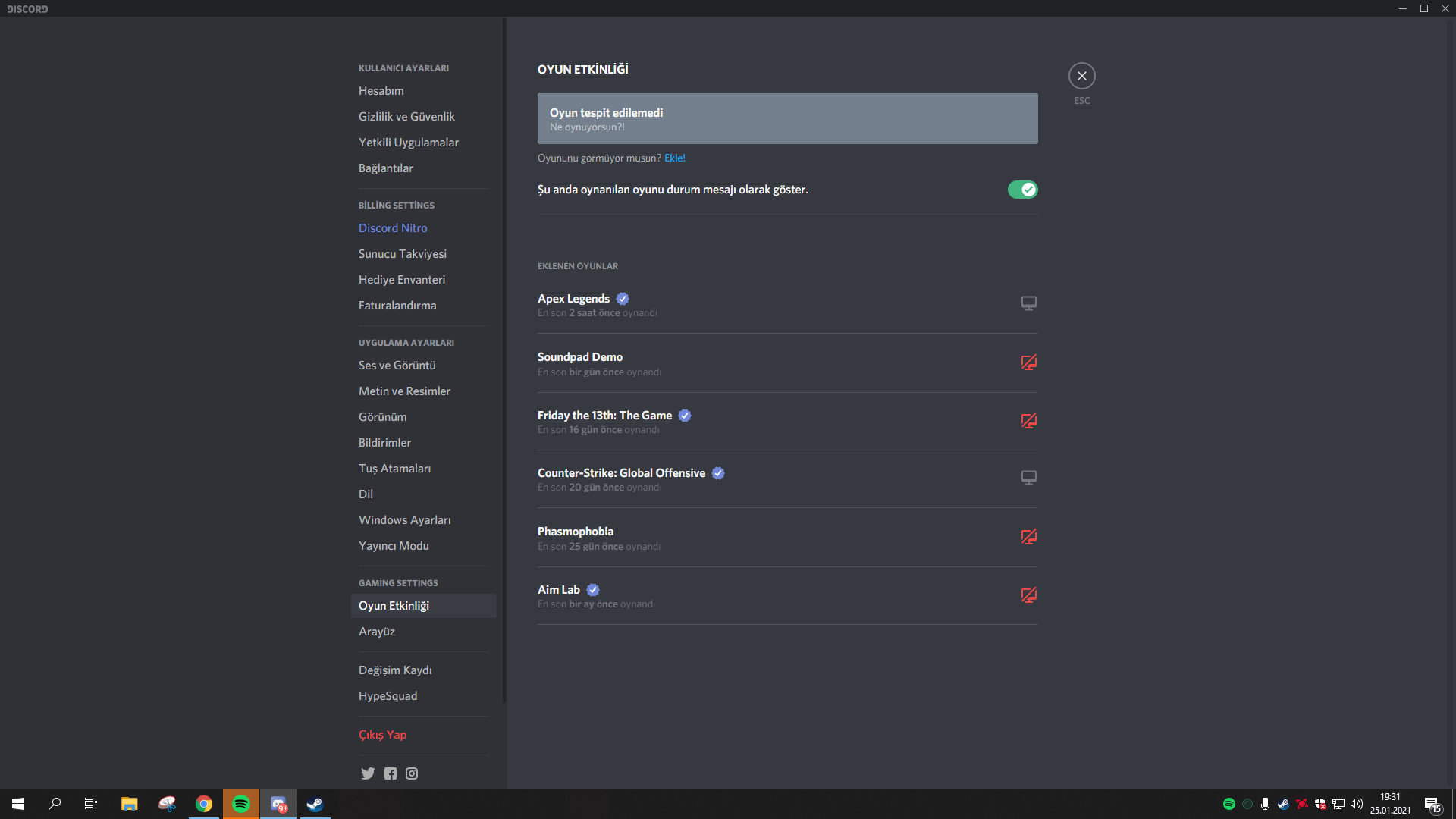1456x819 pixels.
Task: Toggle overlay icon for Counter-Strike: Global Offensive
Action: click(1028, 478)
